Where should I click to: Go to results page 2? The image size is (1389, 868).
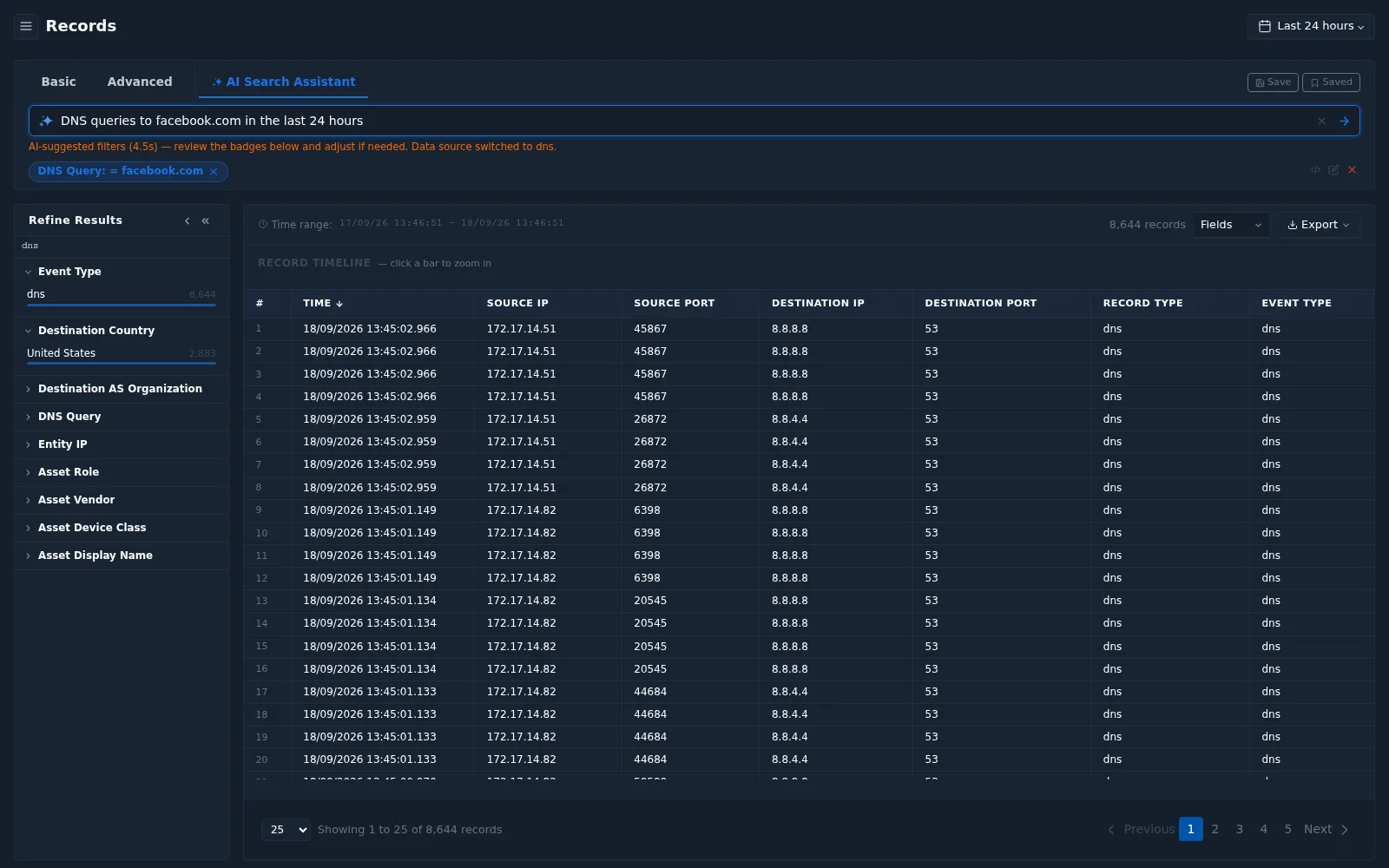[x=1215, y=830]
